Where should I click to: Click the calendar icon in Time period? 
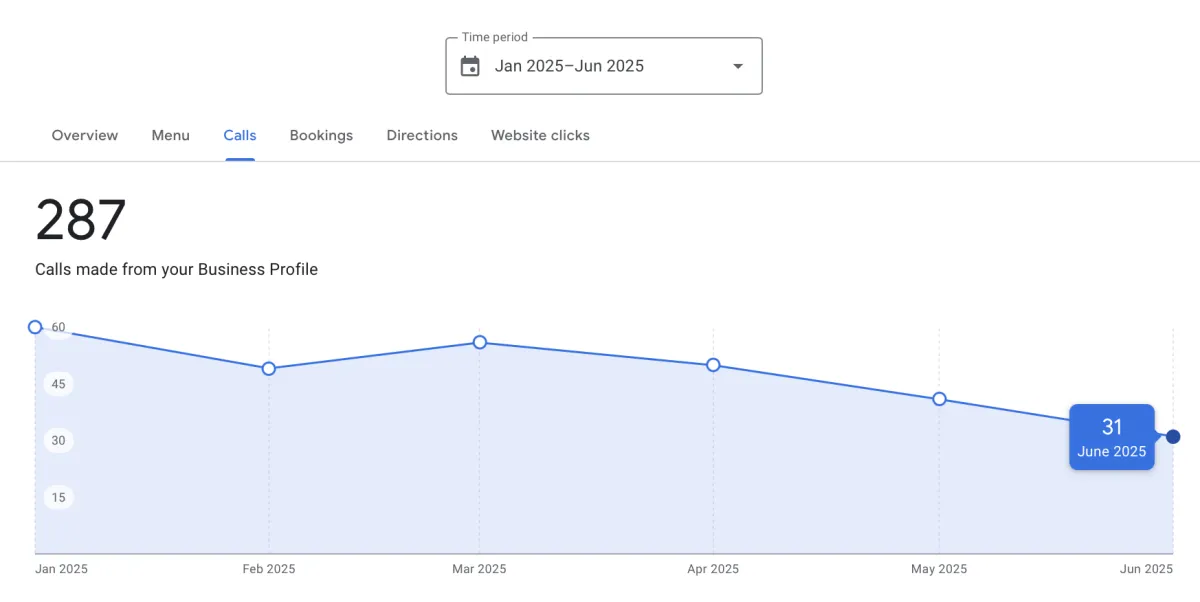[x=470, y=66]
